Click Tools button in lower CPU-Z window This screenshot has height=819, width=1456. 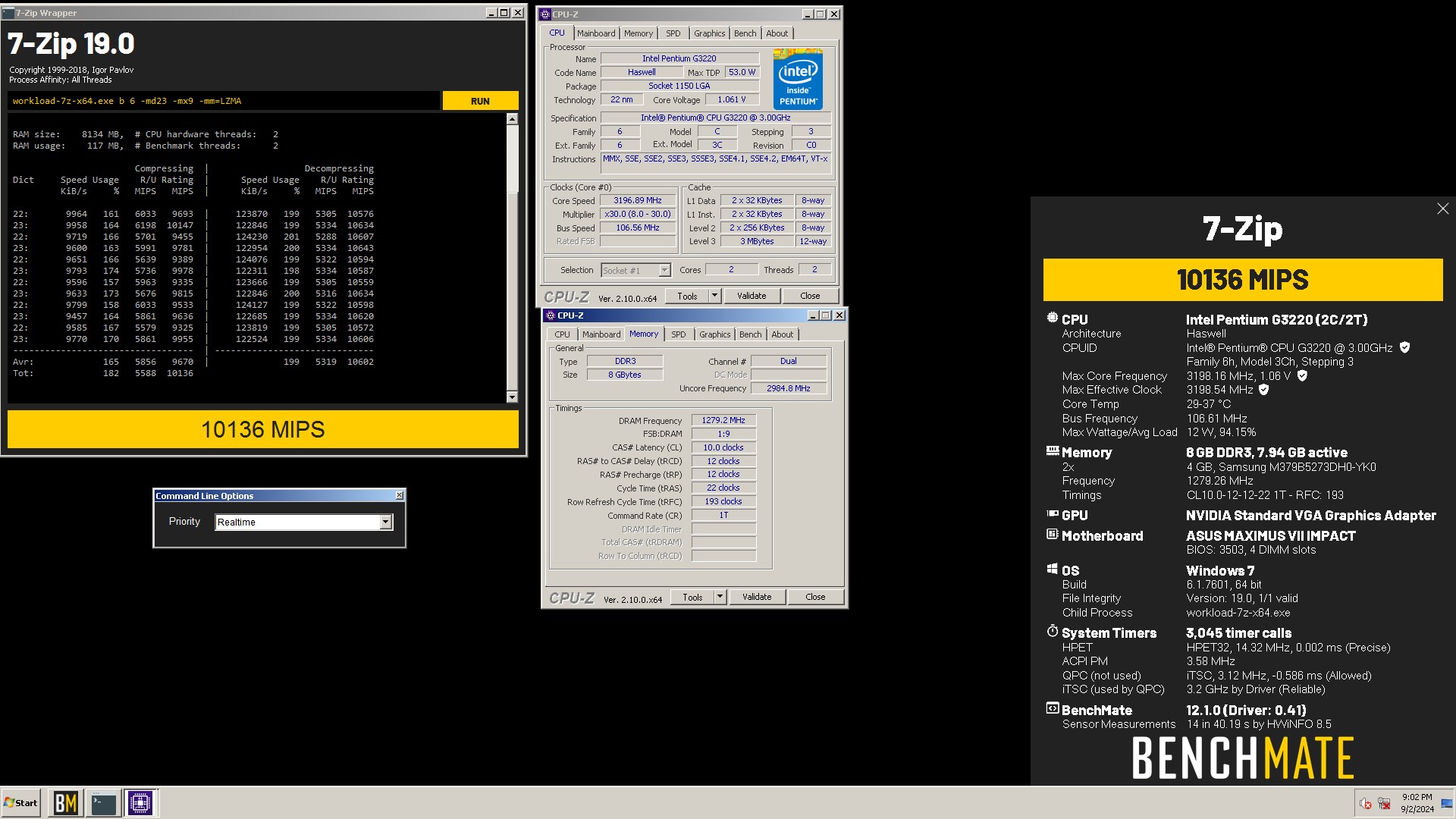tap(692, 597)
